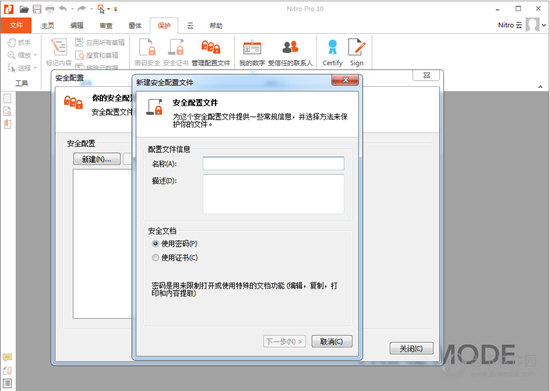The height and width of the screenshot is (391, 550).
Task: Open the orange attachments icon in the left sidebar
Action: [7, 124]
